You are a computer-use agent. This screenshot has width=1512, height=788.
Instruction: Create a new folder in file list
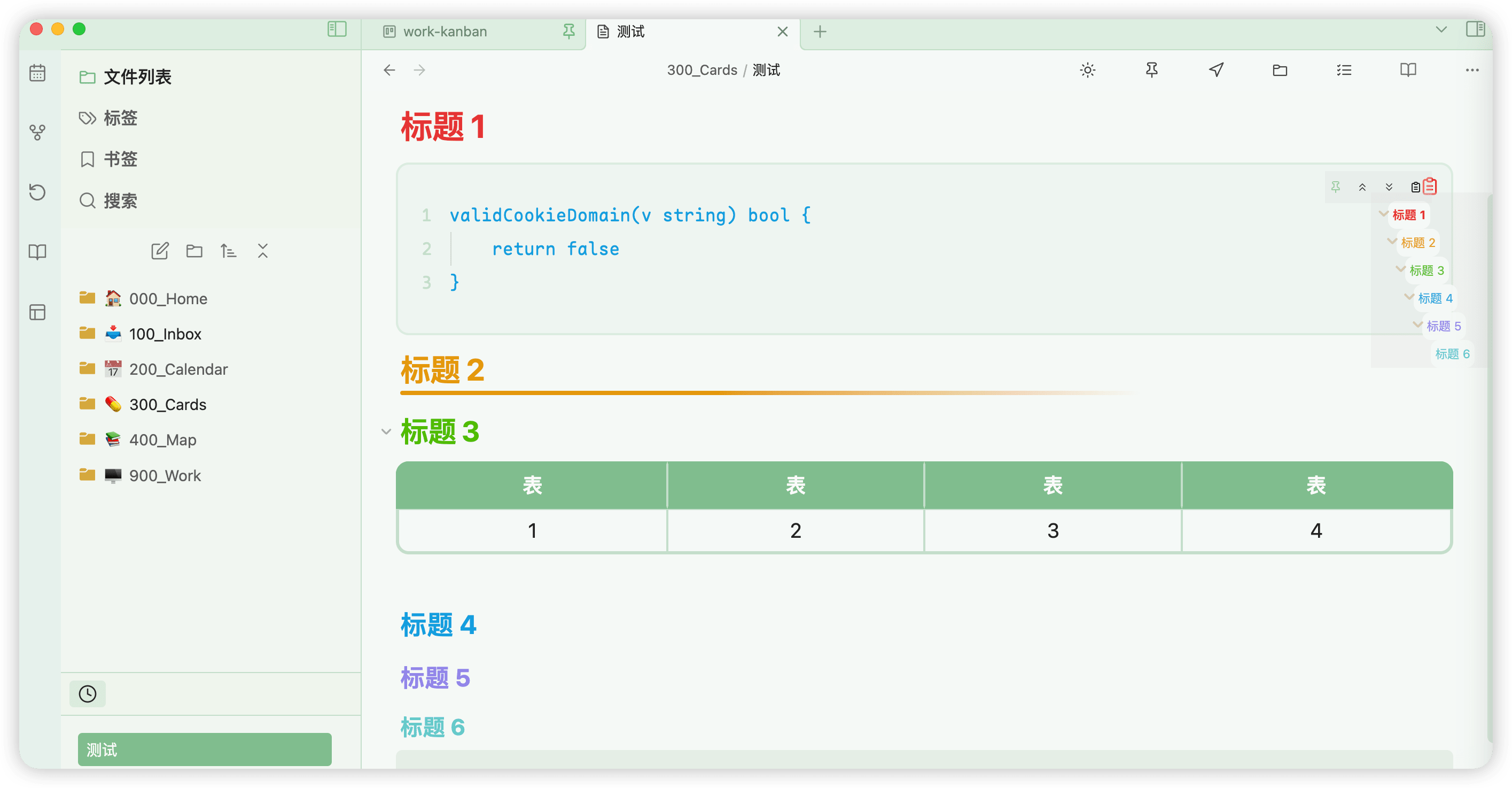tap(194, 251)
